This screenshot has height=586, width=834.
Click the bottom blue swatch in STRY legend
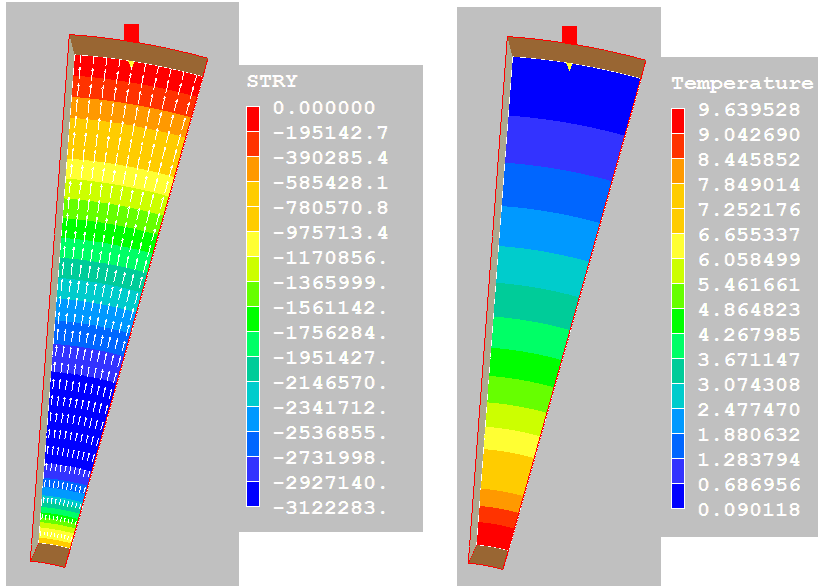253,493
